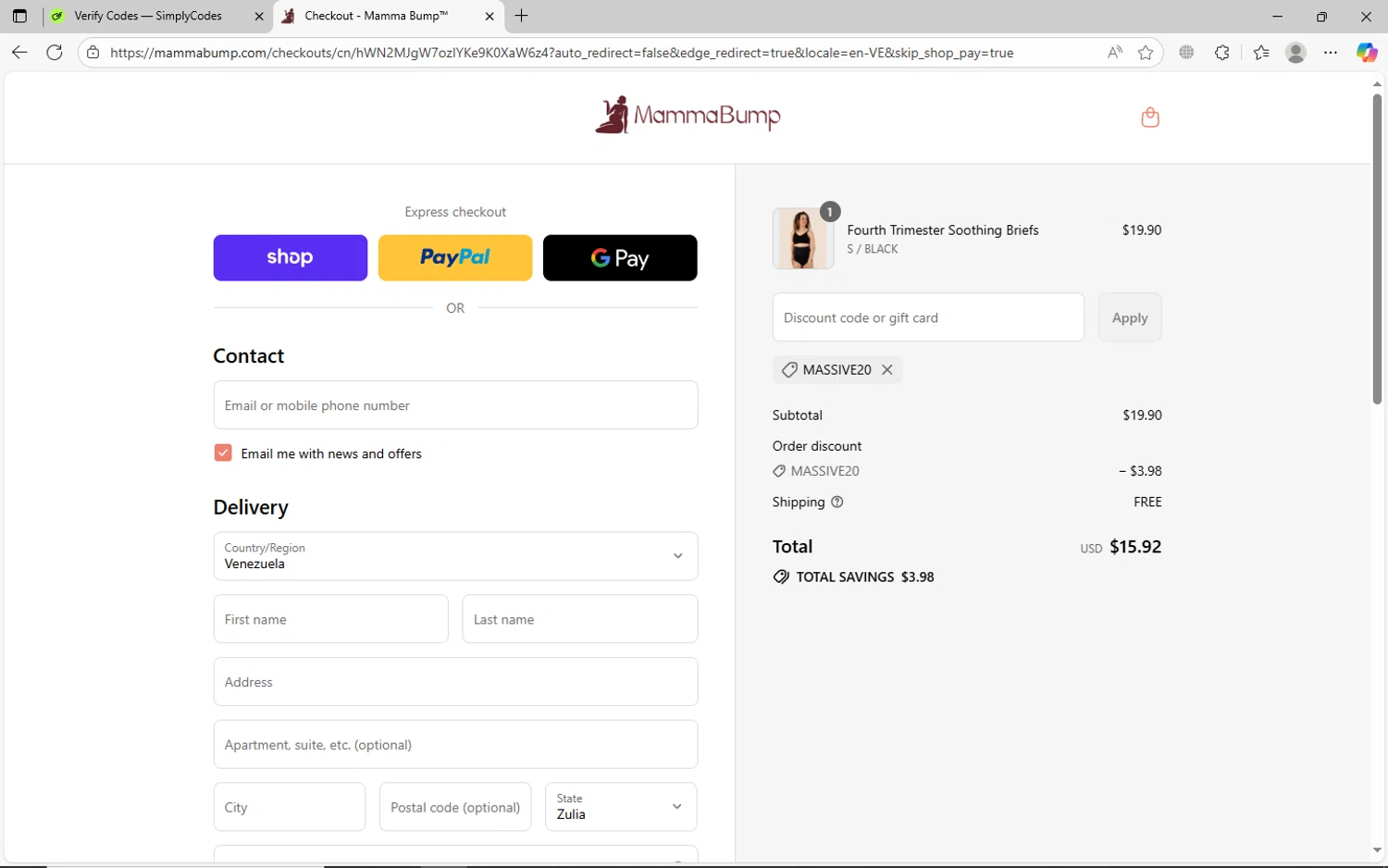Focus the Address field

[x=455, y=682]
